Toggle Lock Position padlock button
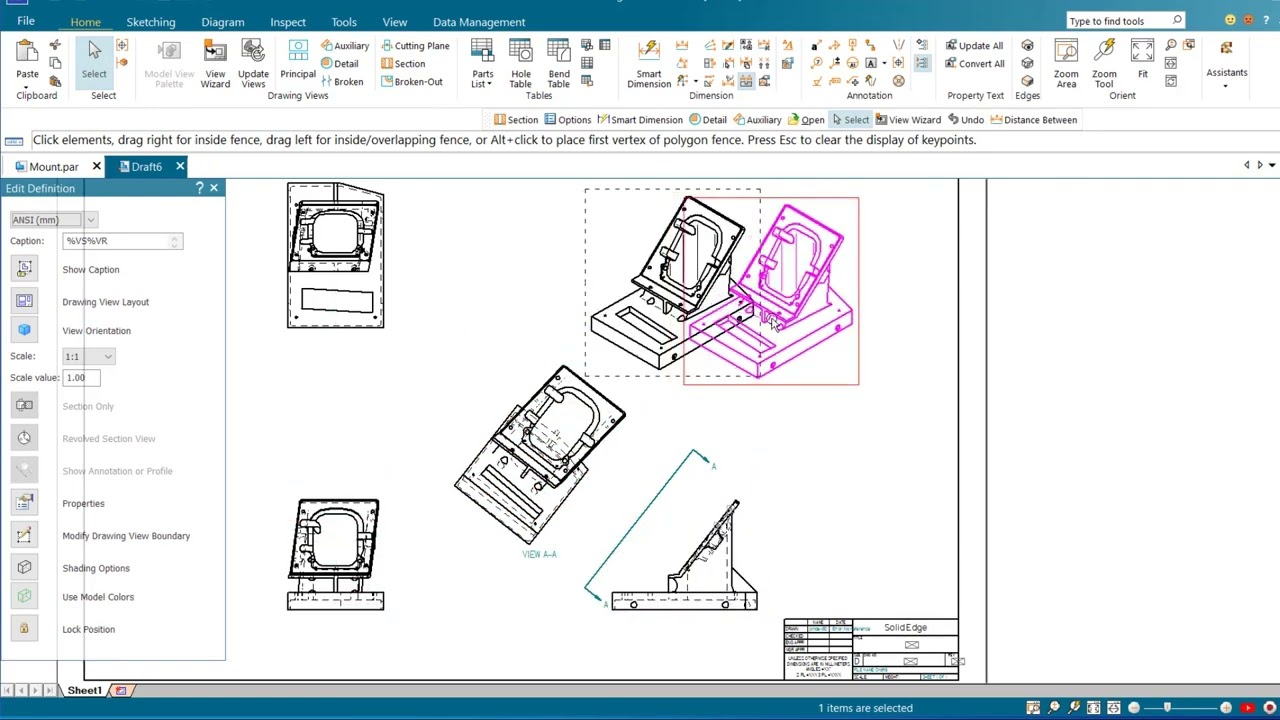1280x720 pixels. (25, 629)
